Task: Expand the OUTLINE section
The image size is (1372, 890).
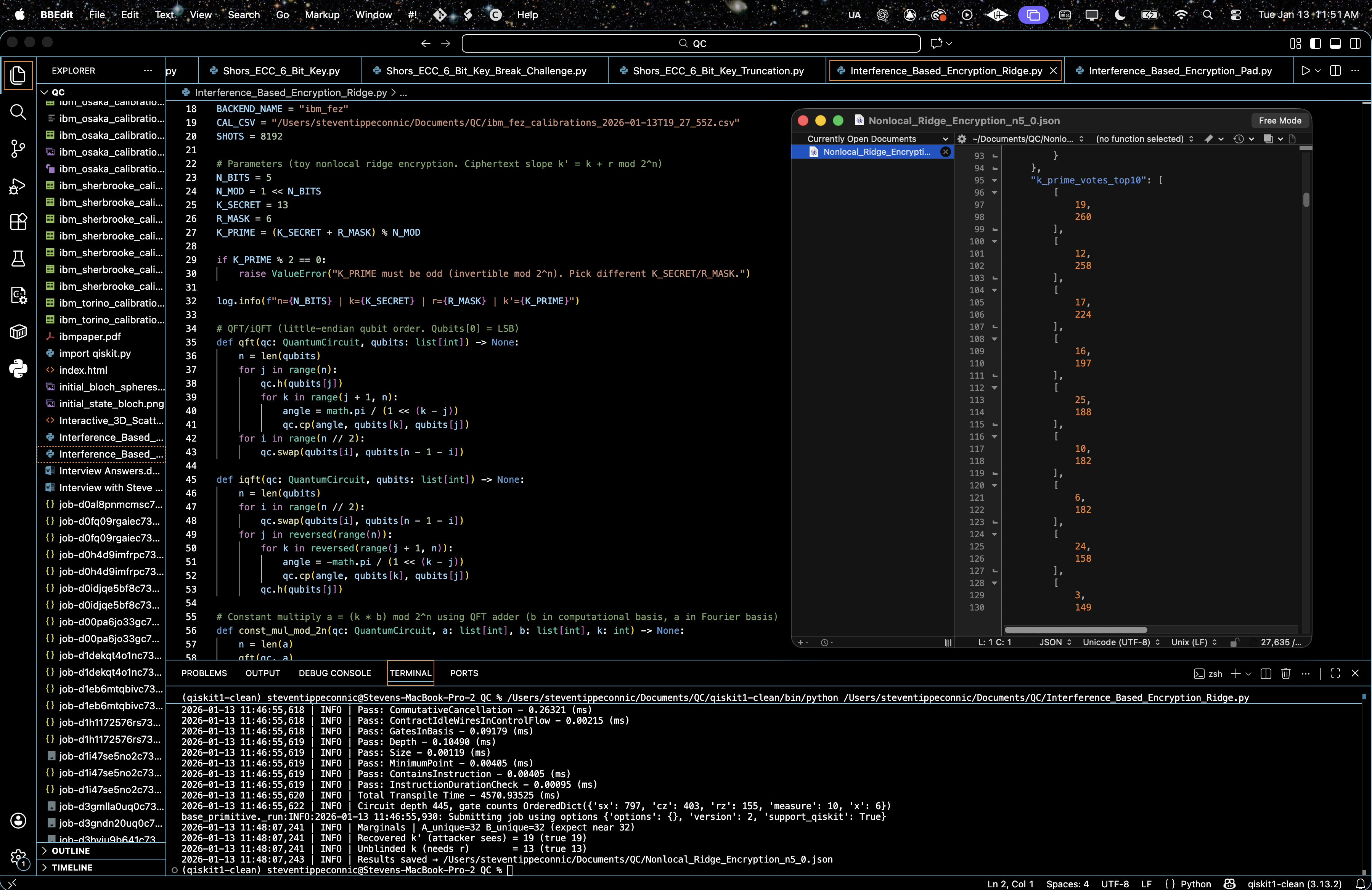Action: 70,850
